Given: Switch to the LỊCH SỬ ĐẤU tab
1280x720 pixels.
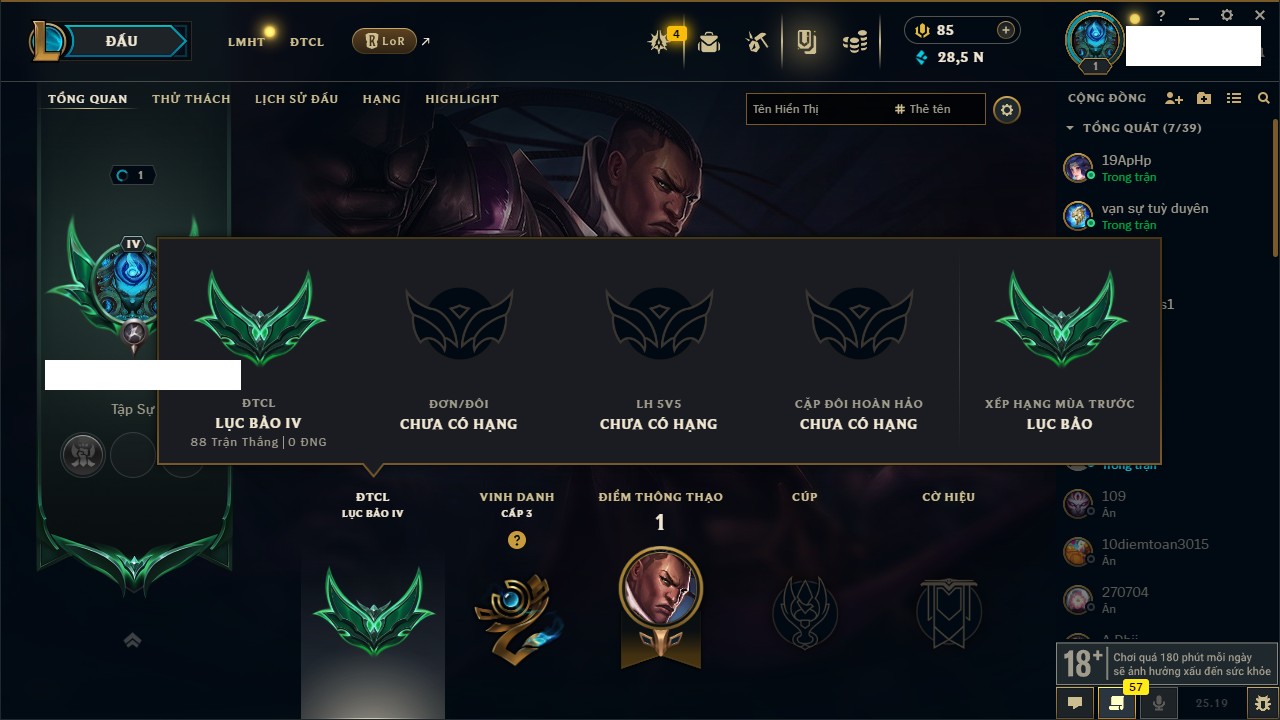Looking at the screenshot, I should pos(296,99).
